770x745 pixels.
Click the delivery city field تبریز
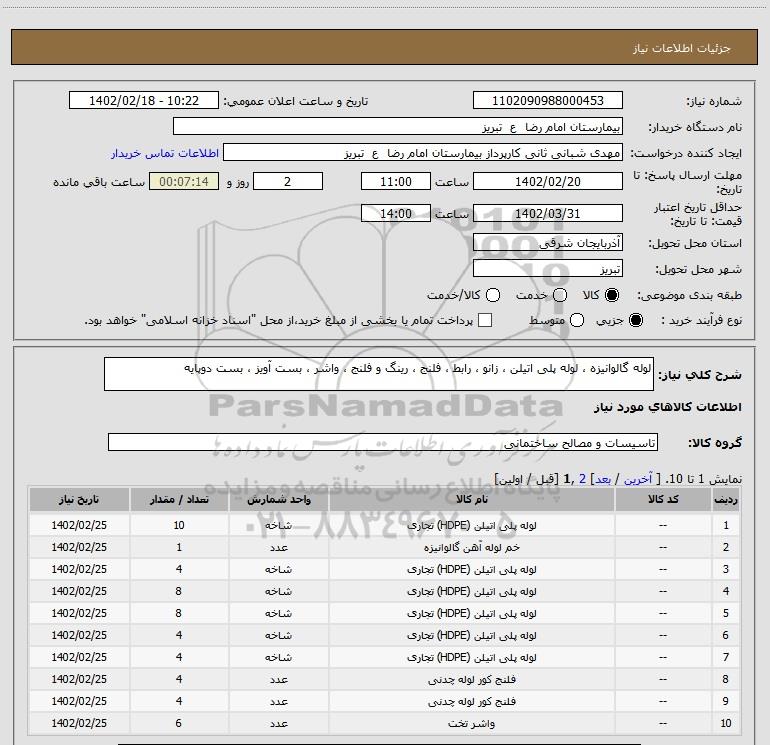point(548,268)
